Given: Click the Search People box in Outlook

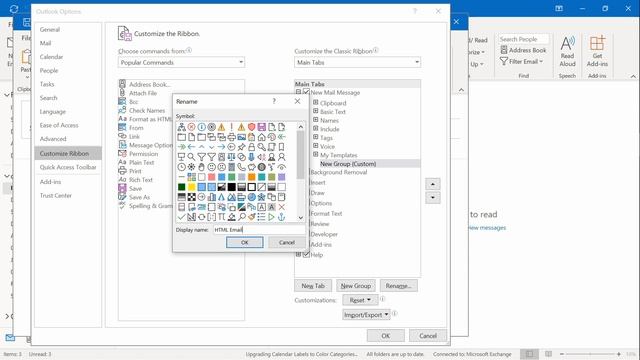Looking at the screenshot, I should [523, 39].
